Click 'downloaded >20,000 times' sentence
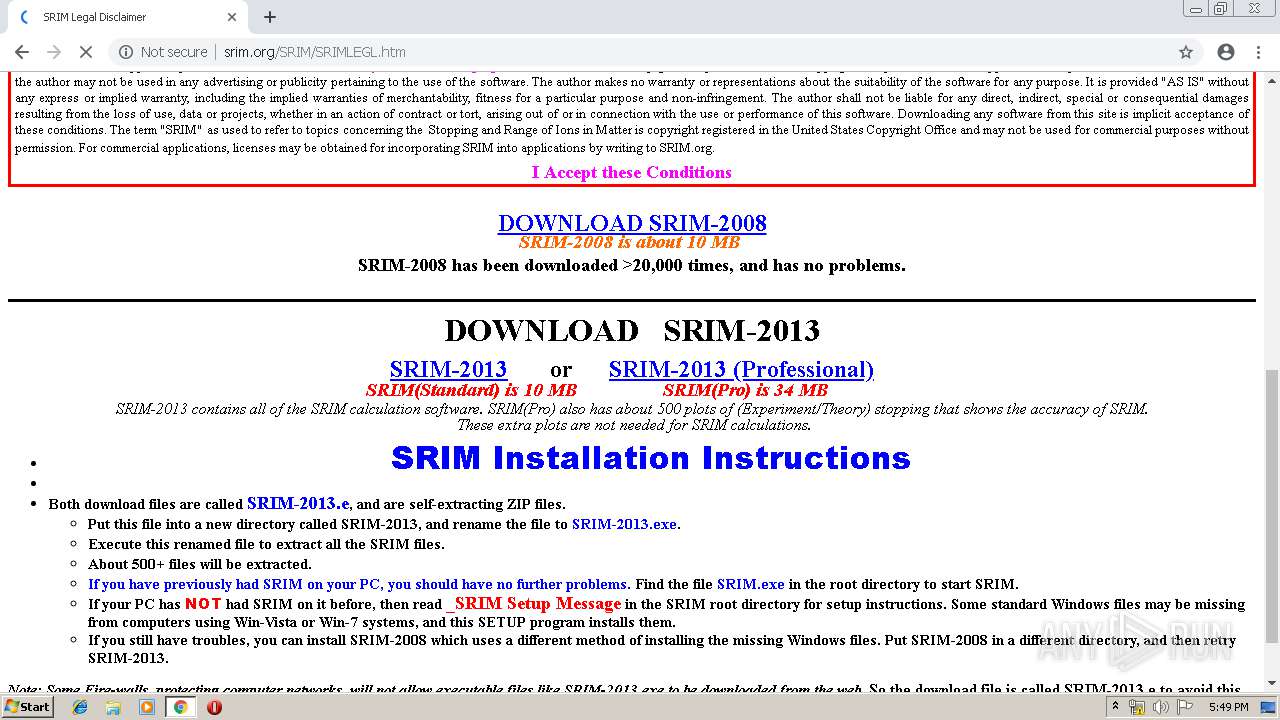This screenshot has height=720, width=1280. (632, 266)
